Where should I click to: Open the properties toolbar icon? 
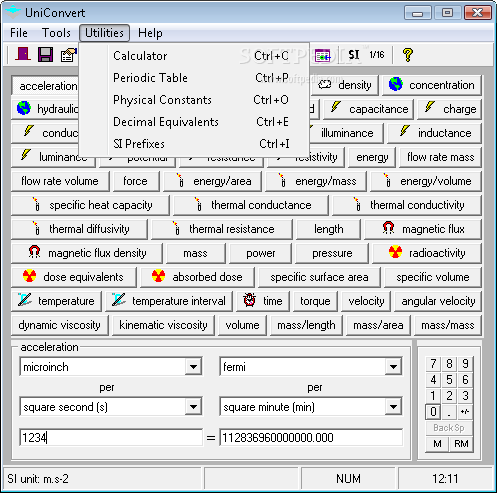pos(68,55)
